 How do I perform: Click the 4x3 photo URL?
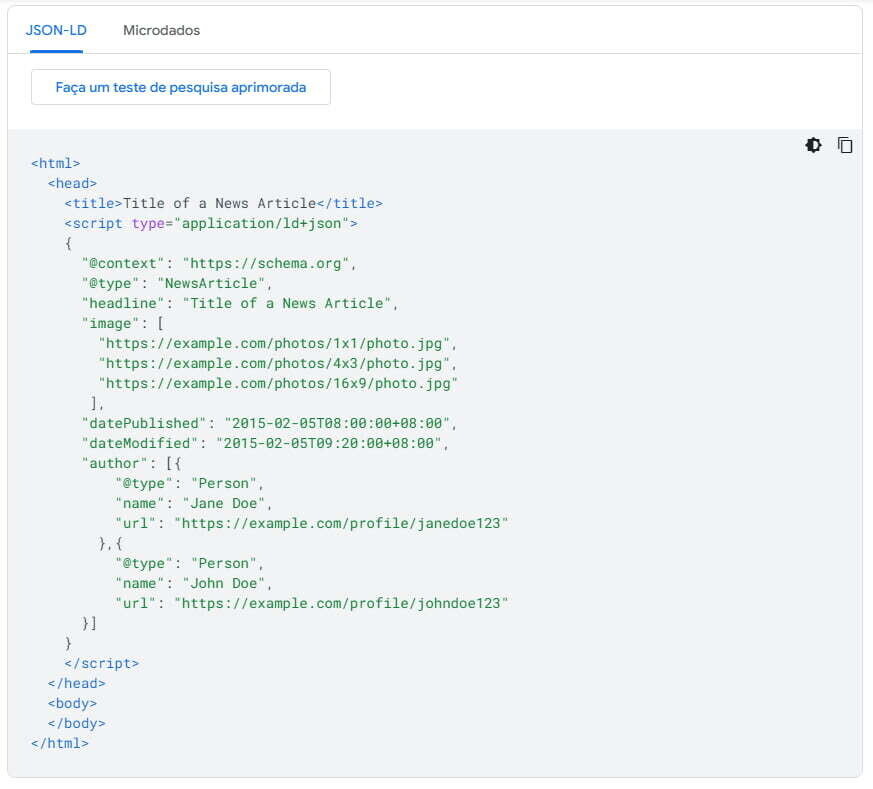coord(278,364)
